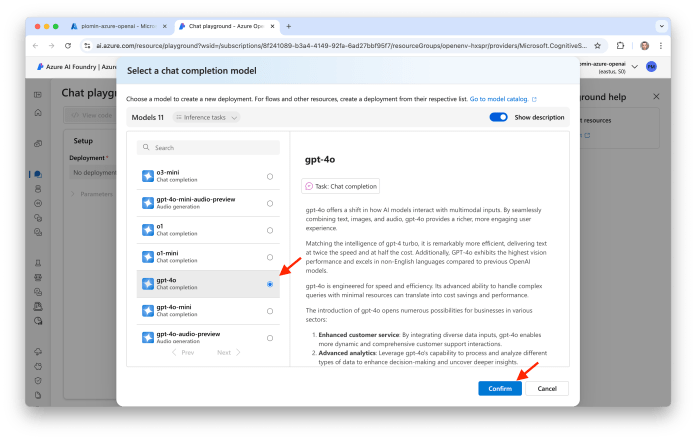Click the browser forward arrow

51,46
